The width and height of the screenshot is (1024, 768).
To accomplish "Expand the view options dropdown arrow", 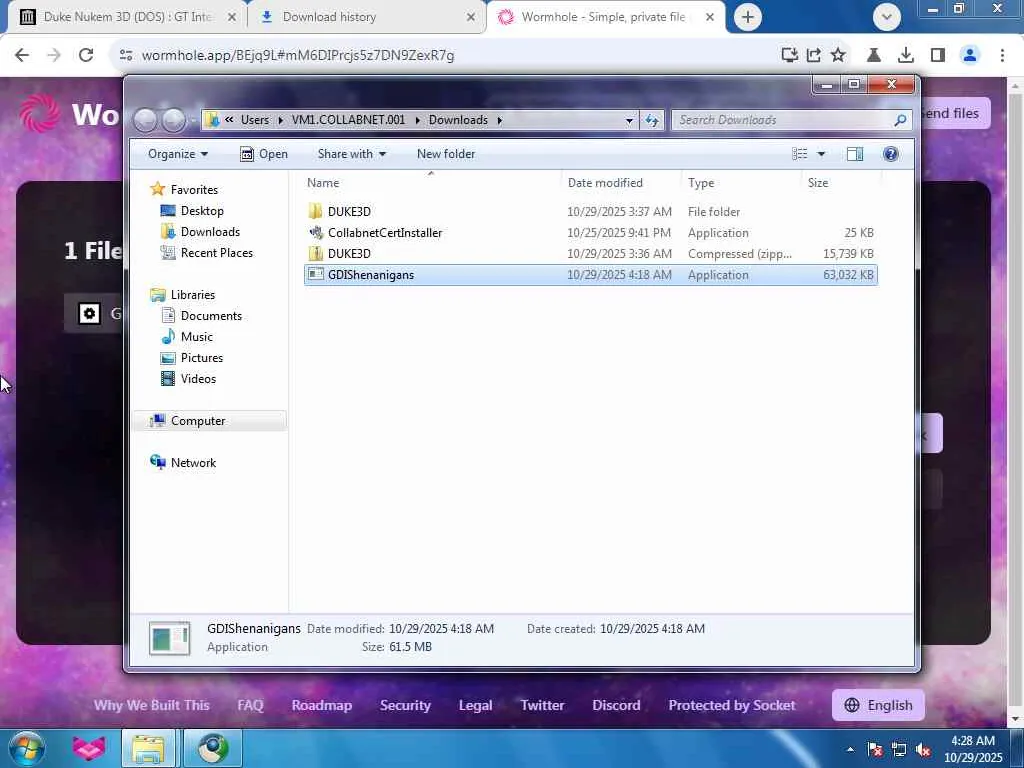I will point(821,154).
